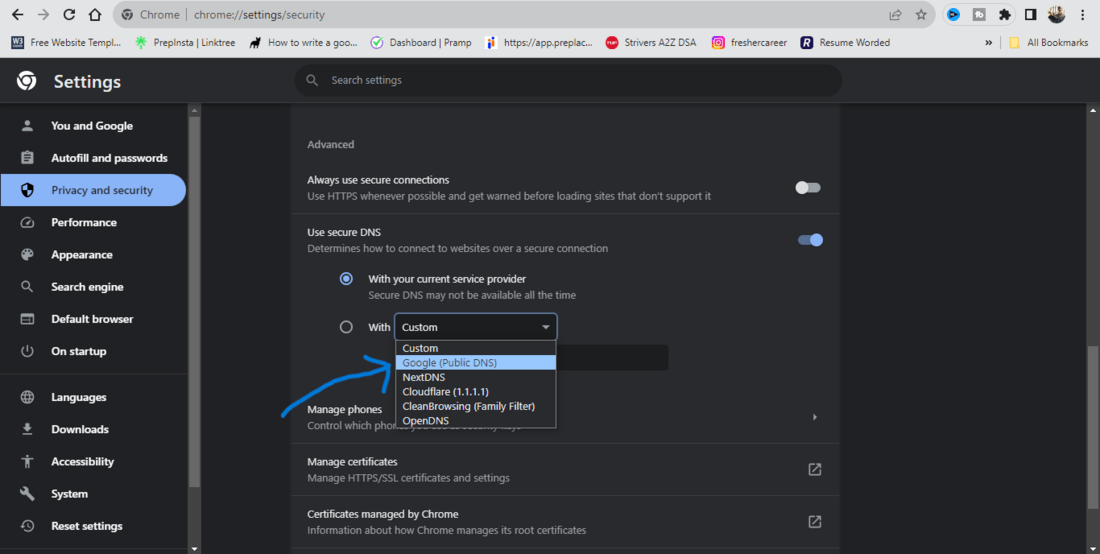Open Certificates managed by Chrome link

click(814, 522)
